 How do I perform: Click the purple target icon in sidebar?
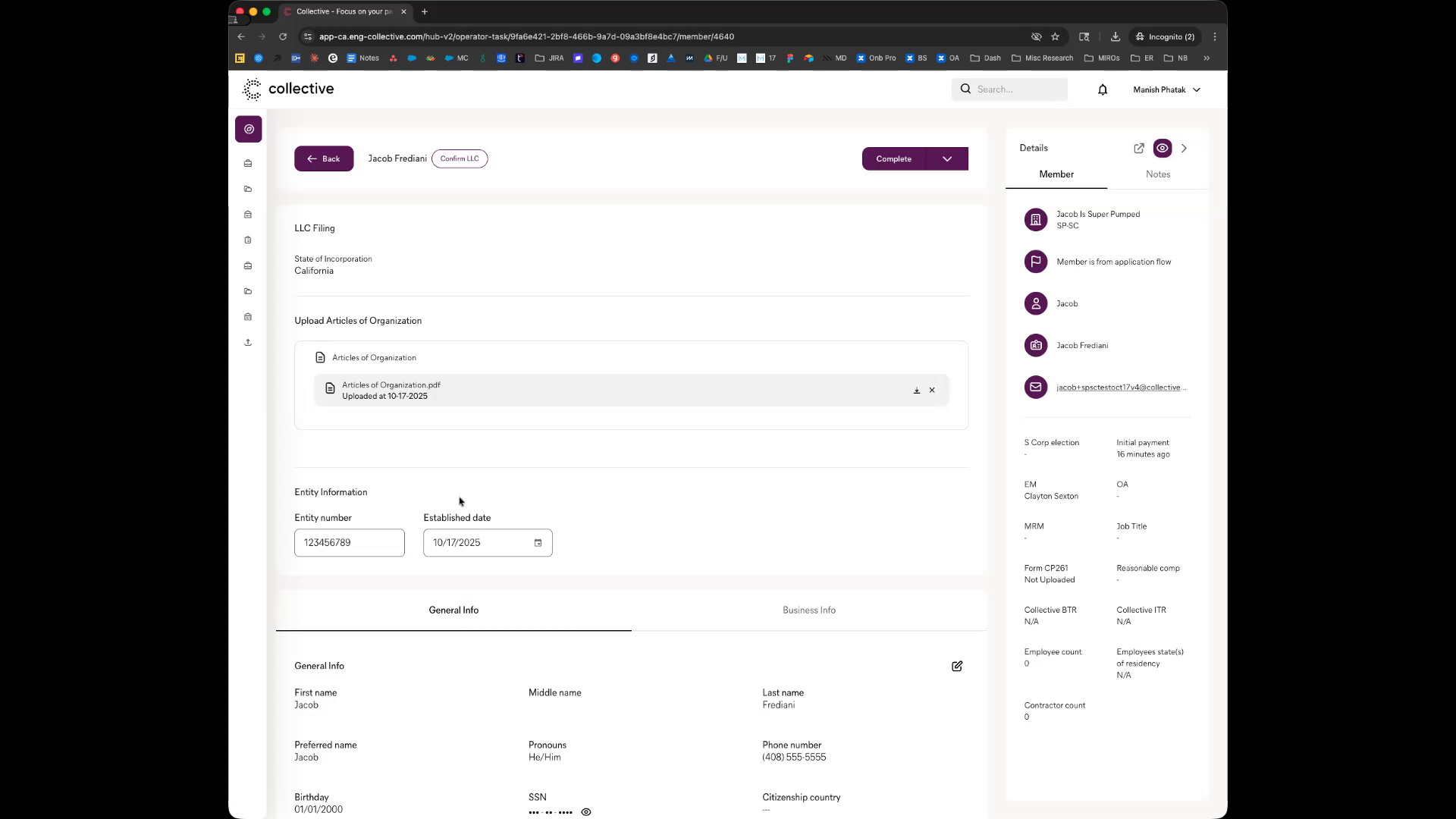pyautogui.click(x=249, y=129)
